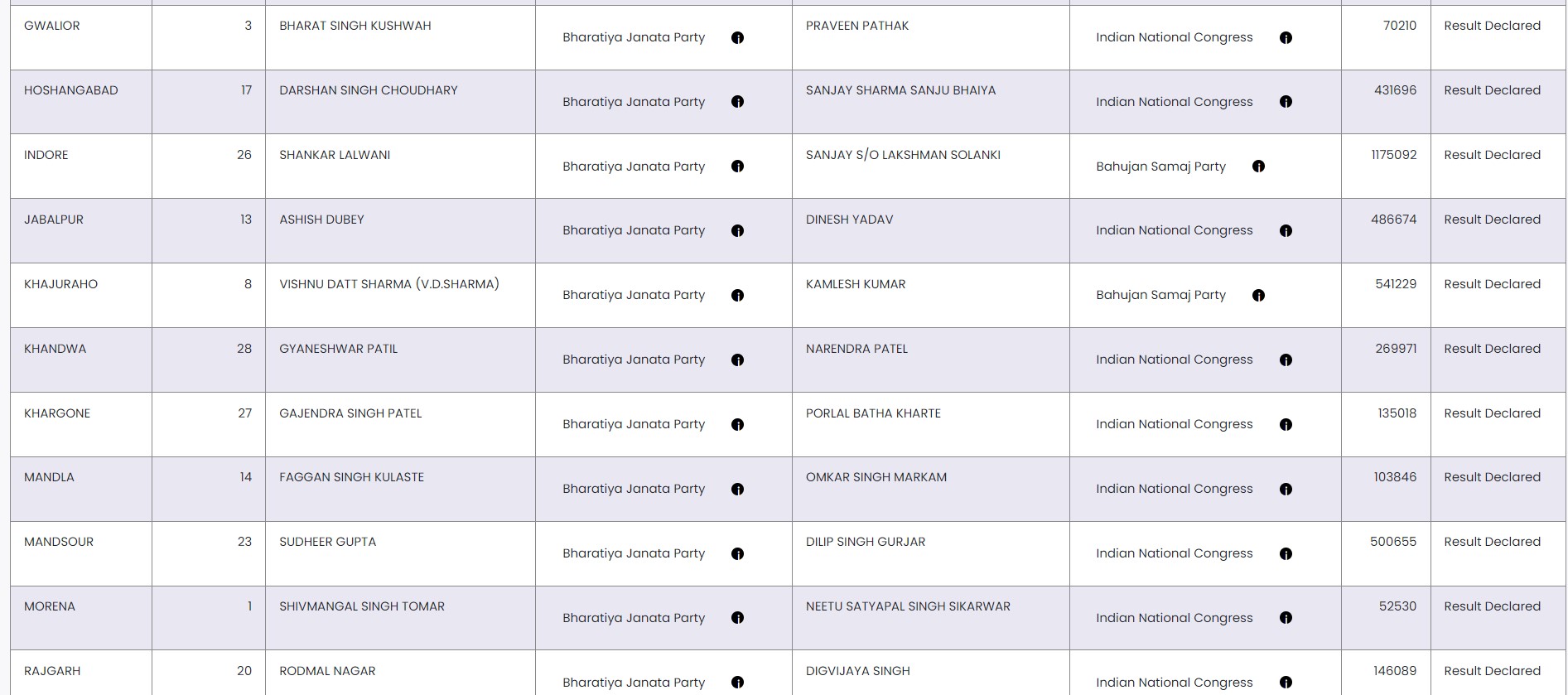Open info icon beside Narendra Patel's Indian National Congress
This screenshot has width=1568, height=695.
[1286, 360]
